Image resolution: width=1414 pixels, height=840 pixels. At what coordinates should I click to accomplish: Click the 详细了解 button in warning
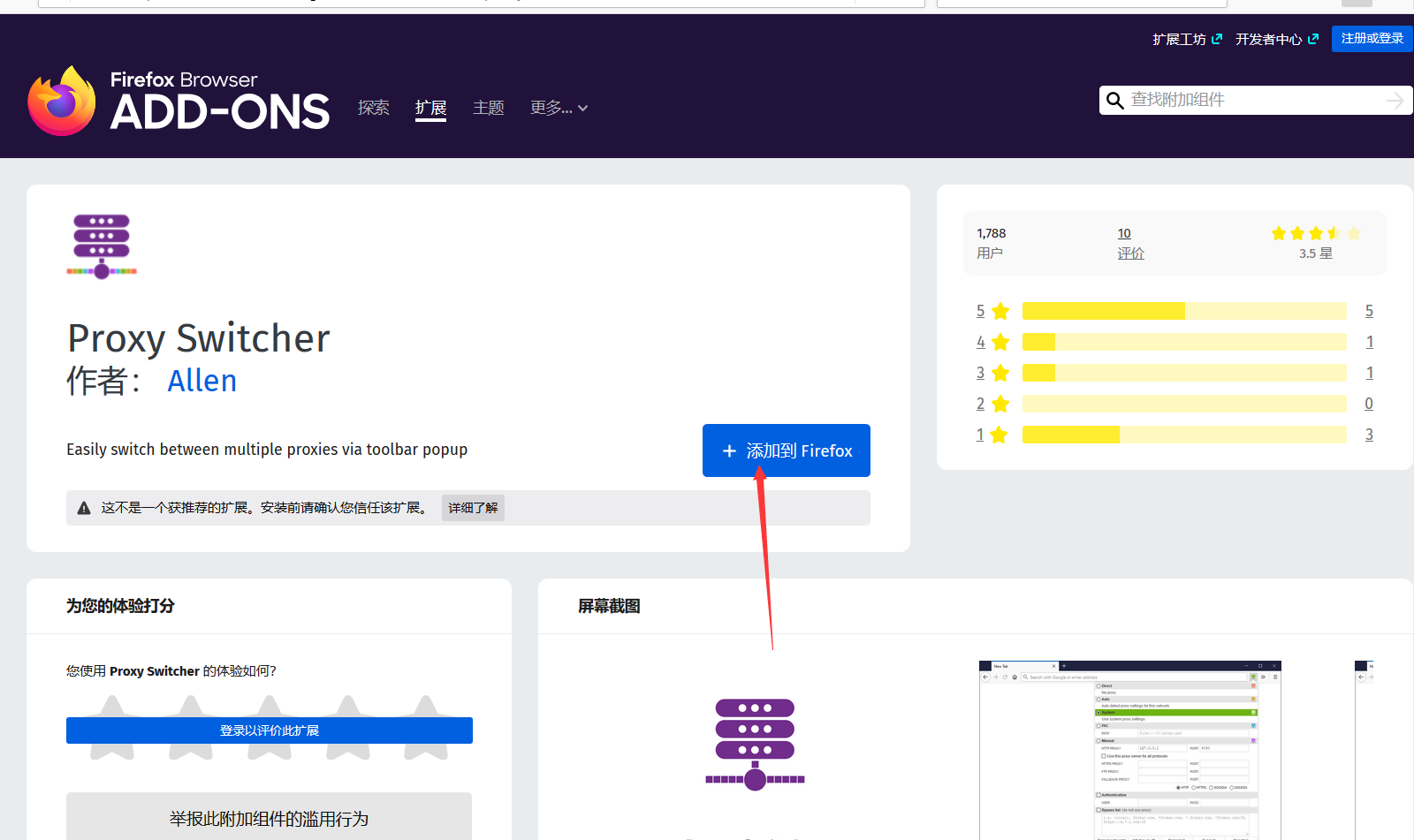tap(473, 508)
